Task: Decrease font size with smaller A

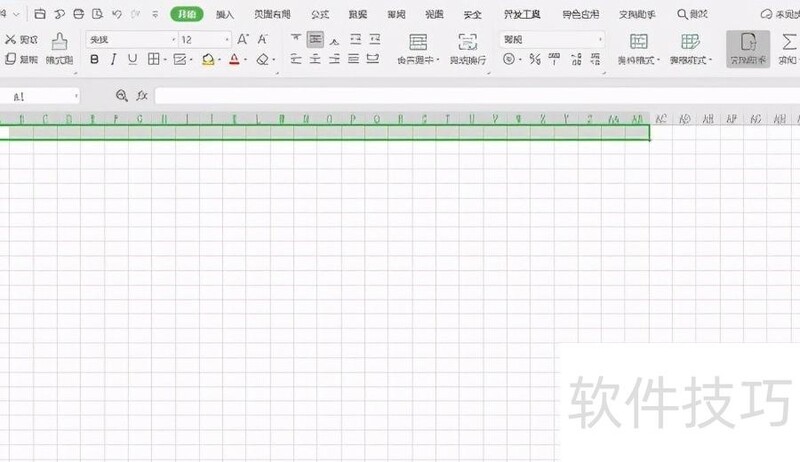Action: [262, 39]
